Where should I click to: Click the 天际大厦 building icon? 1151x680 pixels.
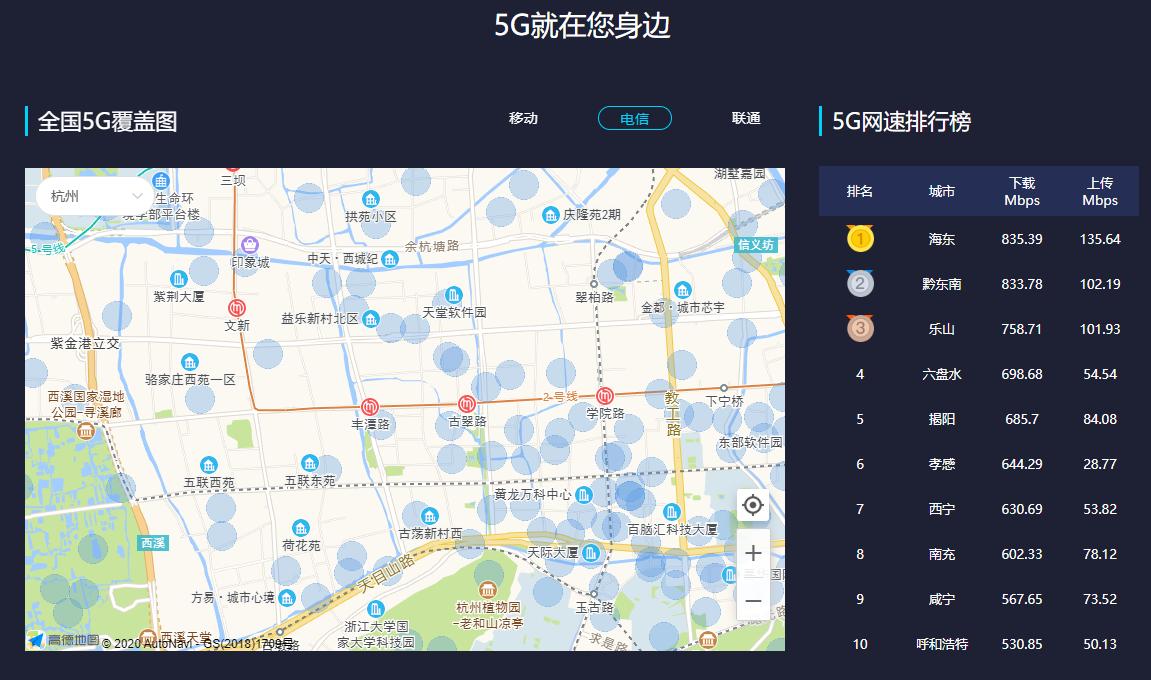pyautogui.click(x=591, y=553)
